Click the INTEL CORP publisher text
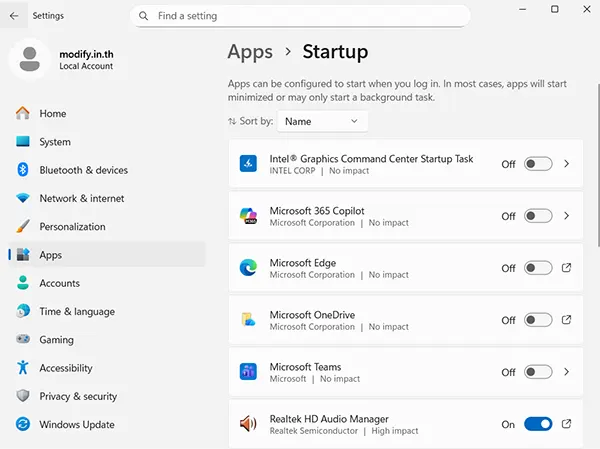600x449 pixels. 292,171
